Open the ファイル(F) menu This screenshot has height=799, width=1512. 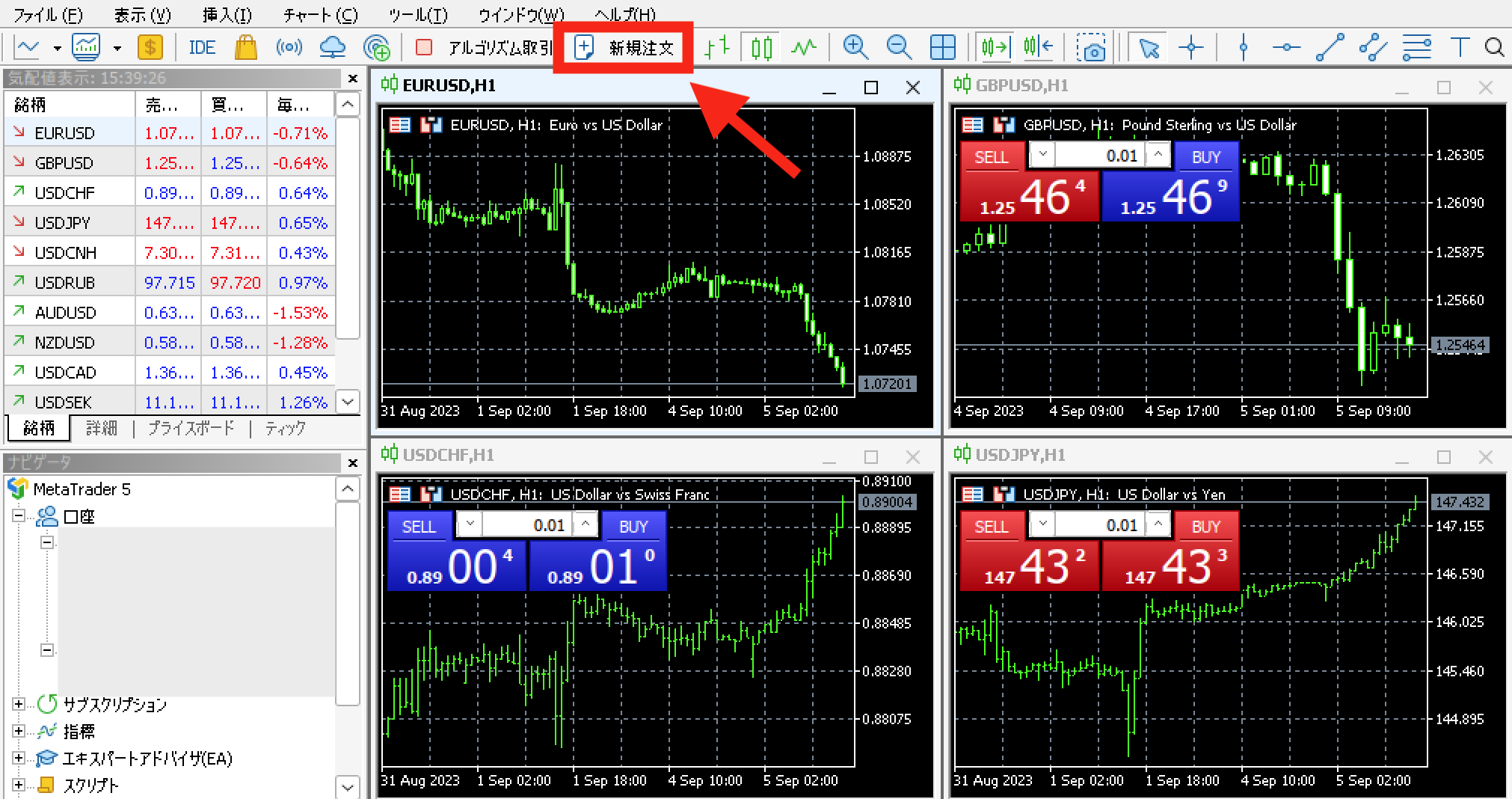pyautogui.click(x=49, y=15)
